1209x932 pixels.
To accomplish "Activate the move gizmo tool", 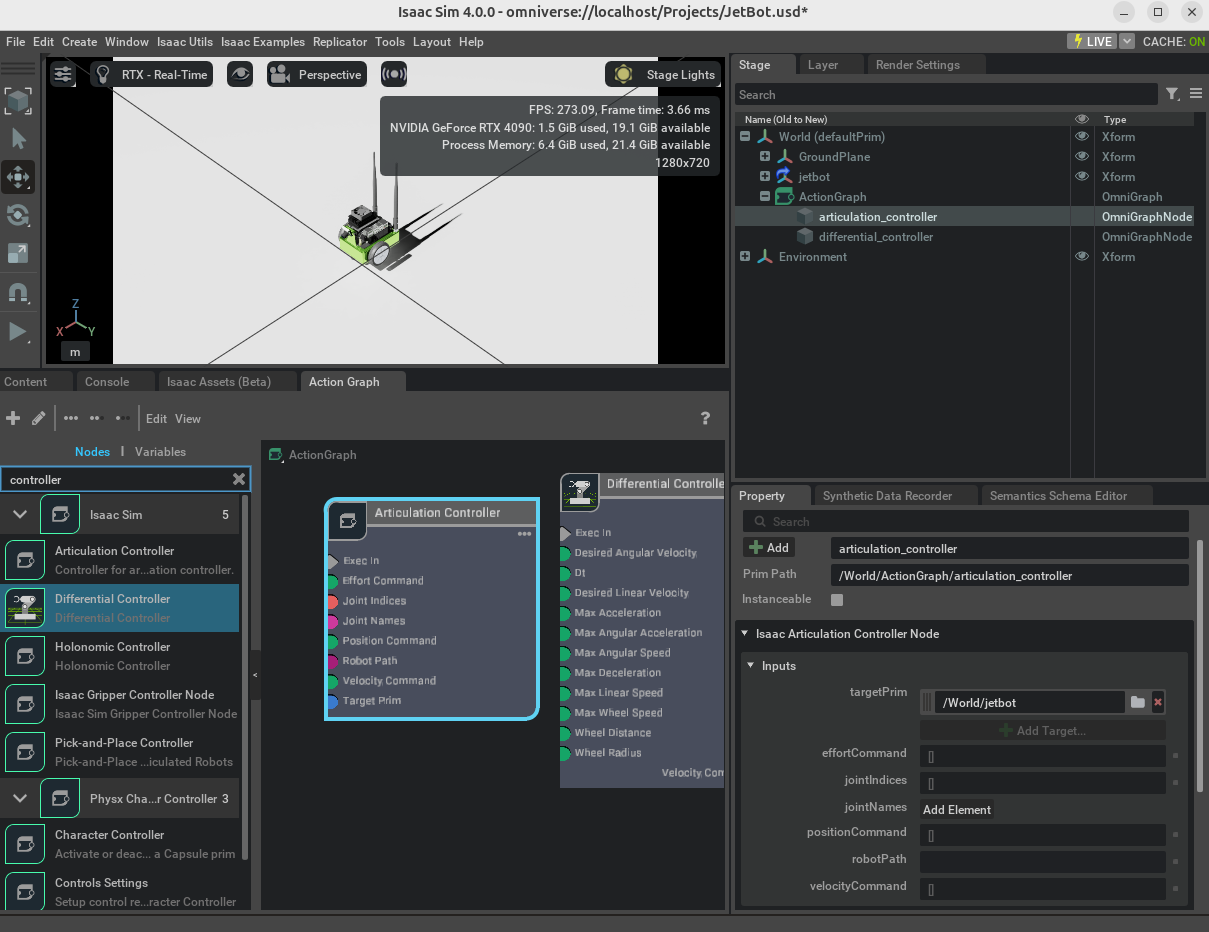I will [x=18, y=177].
